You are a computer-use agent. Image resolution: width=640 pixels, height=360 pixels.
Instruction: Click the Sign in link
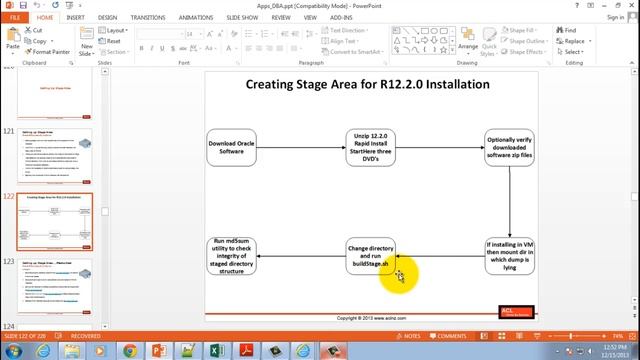point(615,17)
